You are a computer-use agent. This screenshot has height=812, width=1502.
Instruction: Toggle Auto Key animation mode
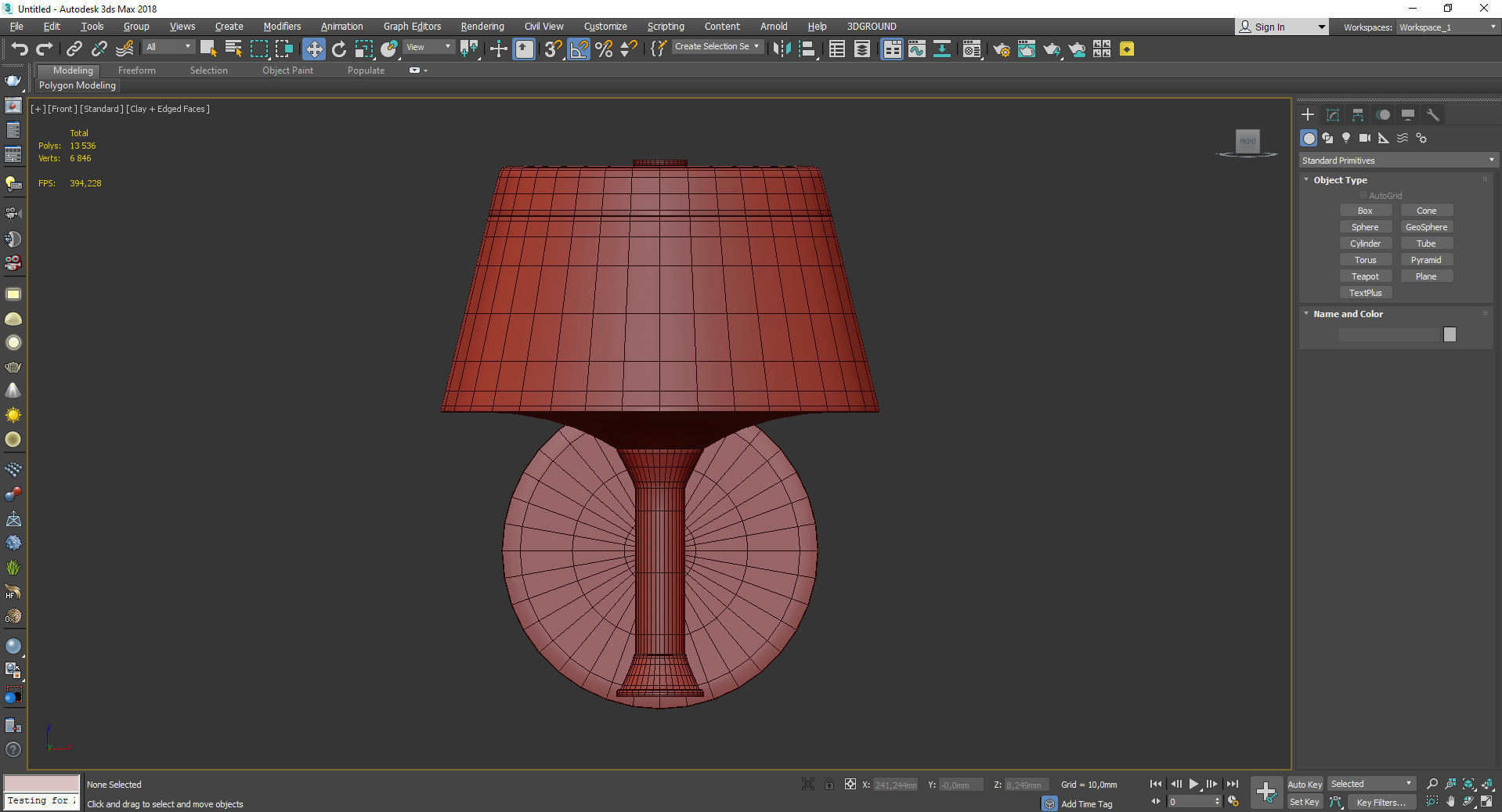[1305, 784]
